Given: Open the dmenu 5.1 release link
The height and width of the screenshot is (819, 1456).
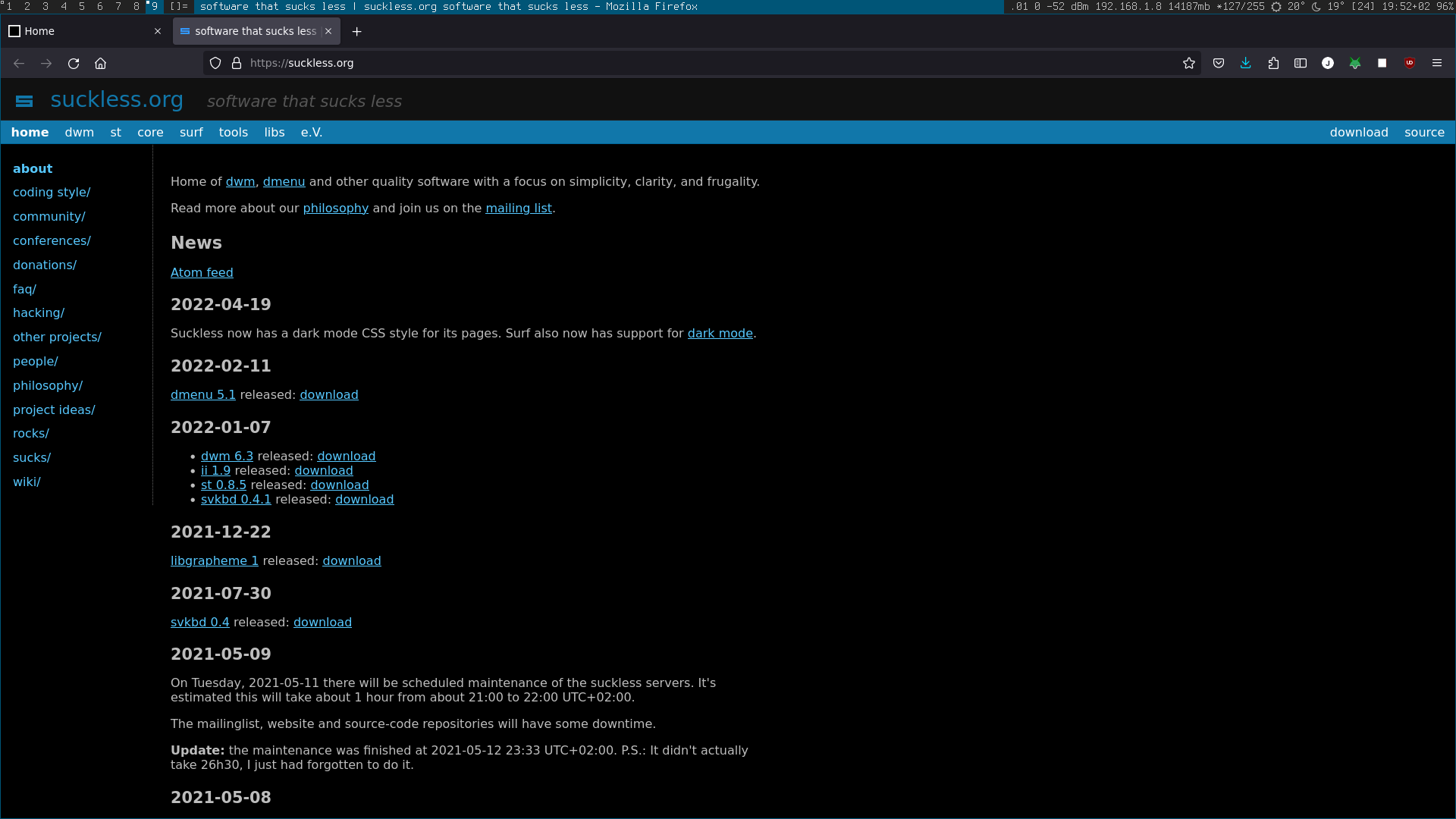Looking at the screenshot, I should (203, 395).
